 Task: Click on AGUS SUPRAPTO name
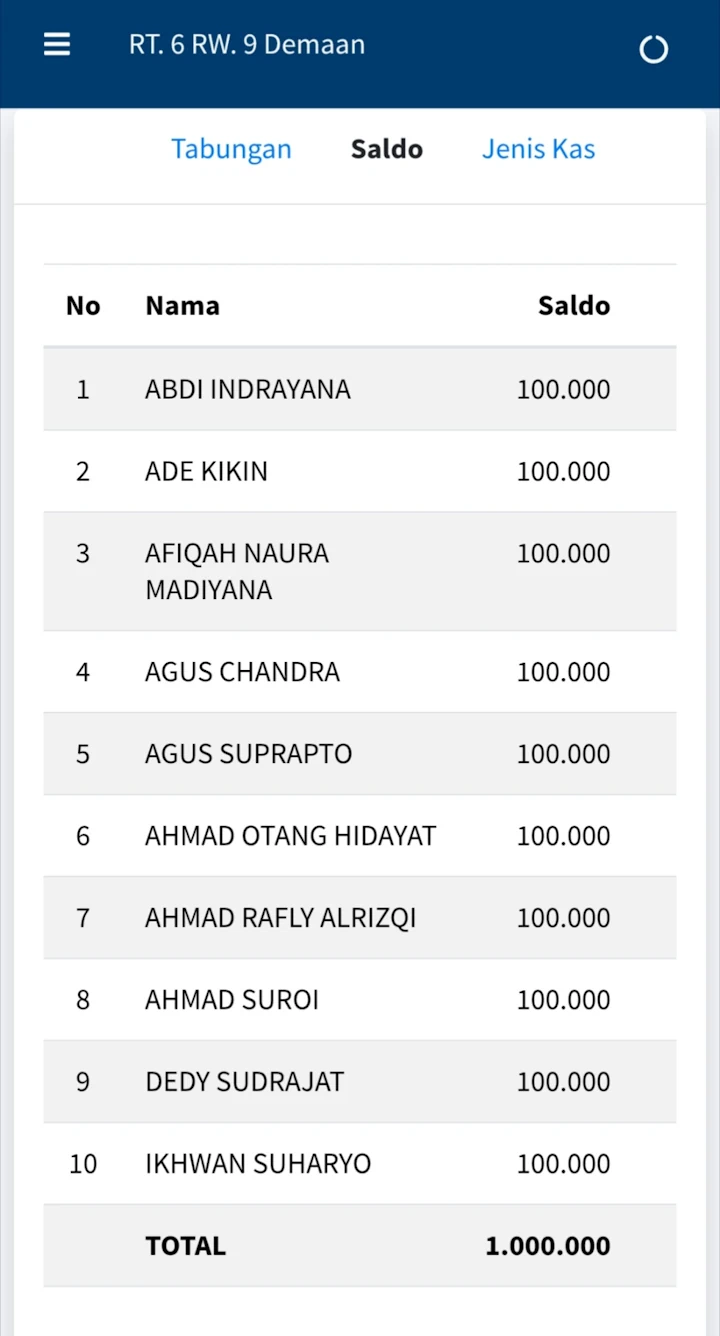(x=249, y=754)
